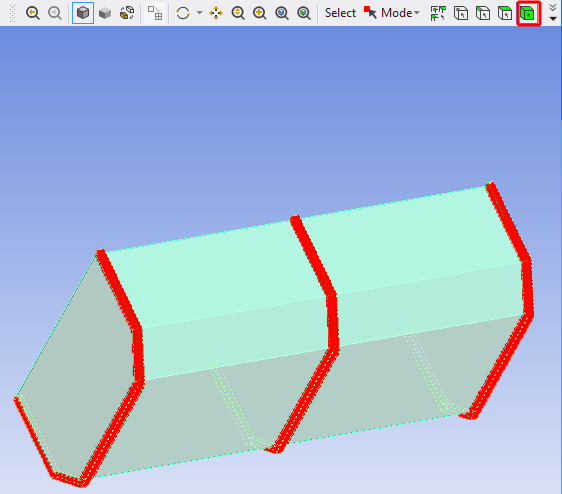Viewport: 562px width, 494px height.
Task: Expand the toolbar overflow chevron
Action: (553, 13)
